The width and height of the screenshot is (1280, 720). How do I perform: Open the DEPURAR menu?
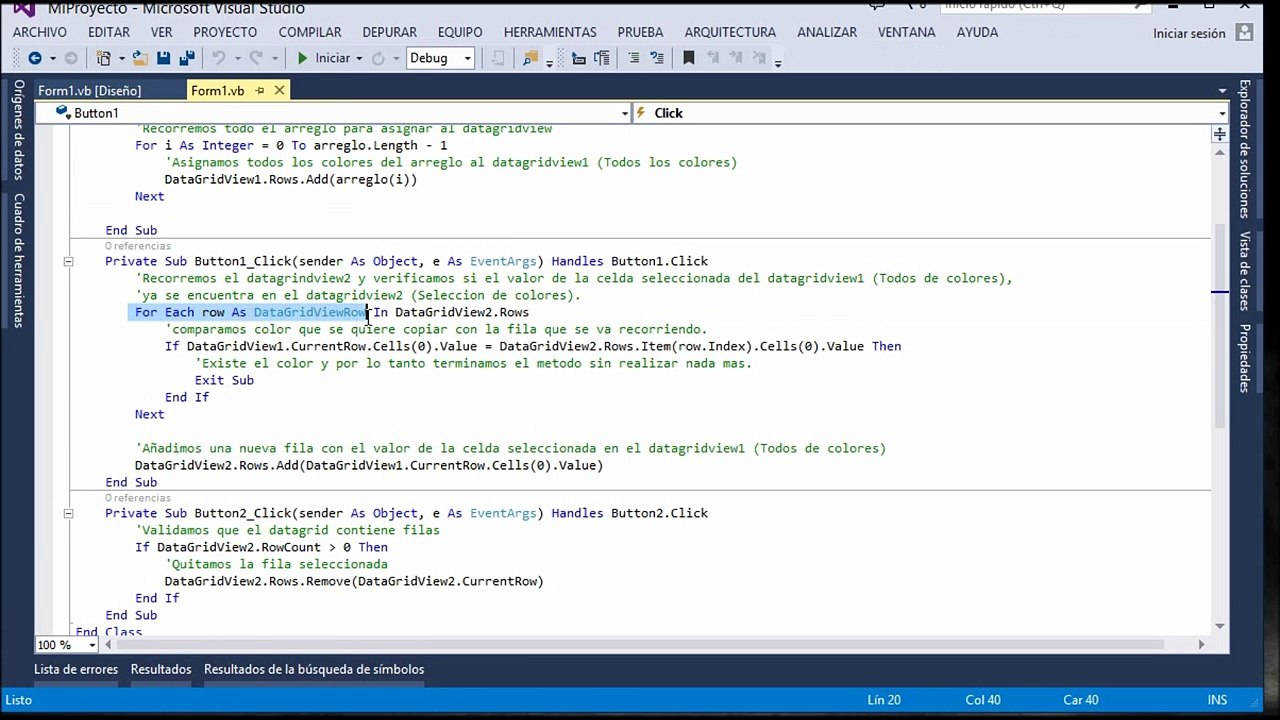[x=389, y=32]
